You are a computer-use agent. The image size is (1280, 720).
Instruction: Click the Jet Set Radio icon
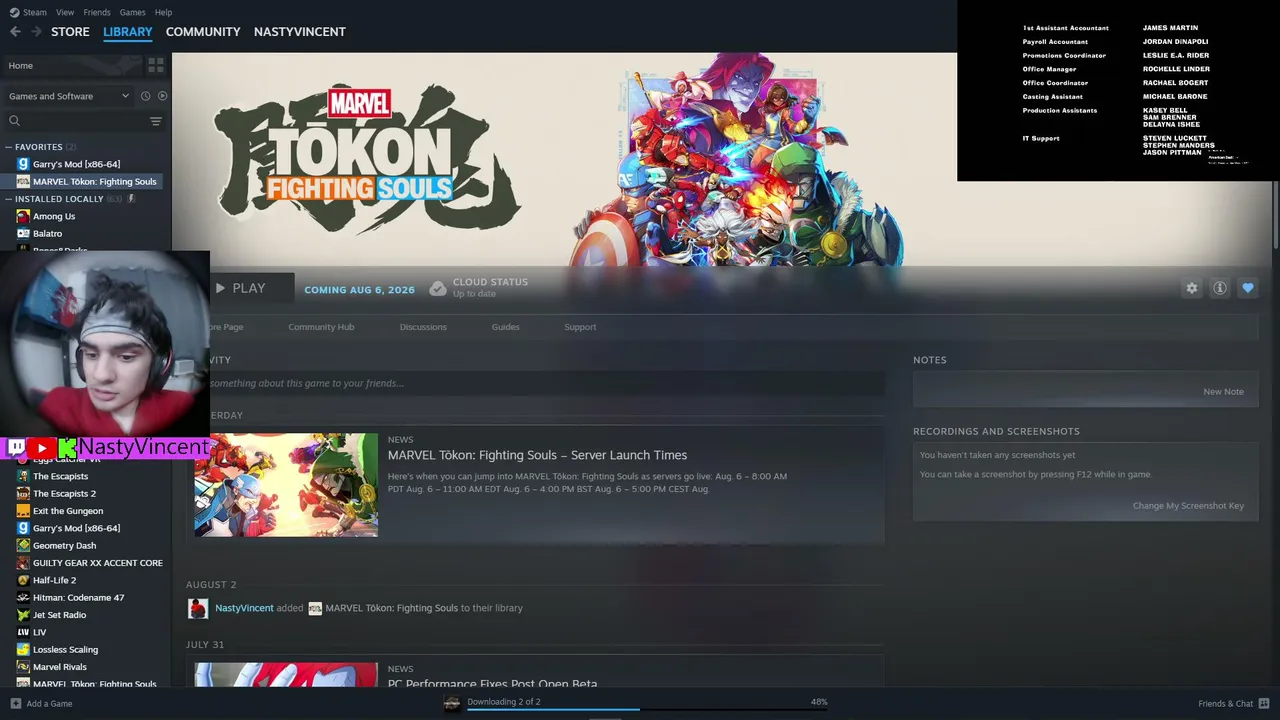pyautogui.click(x=23, y=615)
